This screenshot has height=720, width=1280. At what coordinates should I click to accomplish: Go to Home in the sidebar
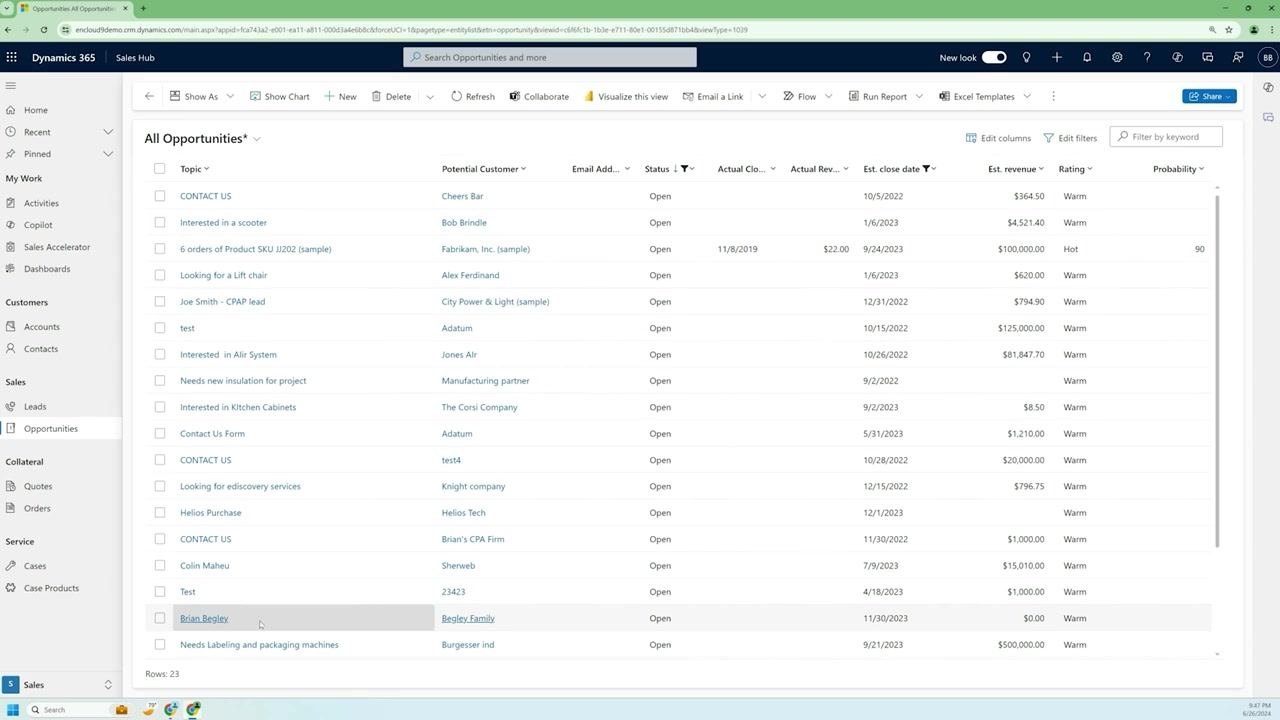point(36,110)
